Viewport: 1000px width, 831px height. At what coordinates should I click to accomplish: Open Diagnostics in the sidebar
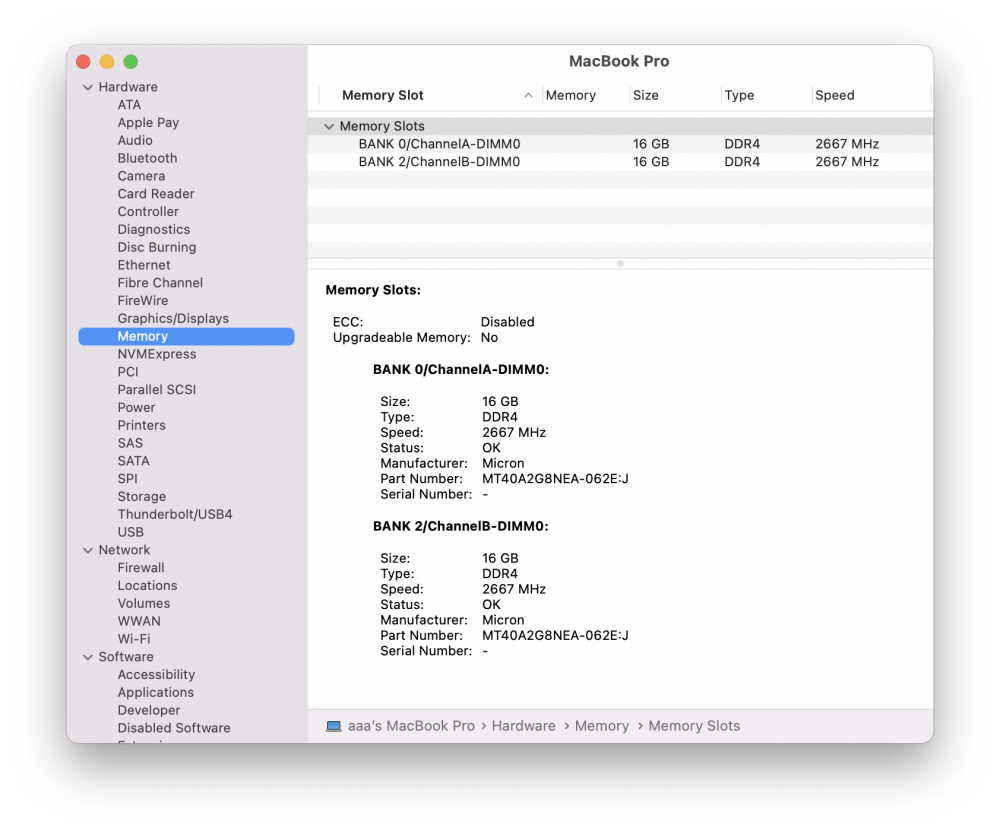(x=154, y=230)
